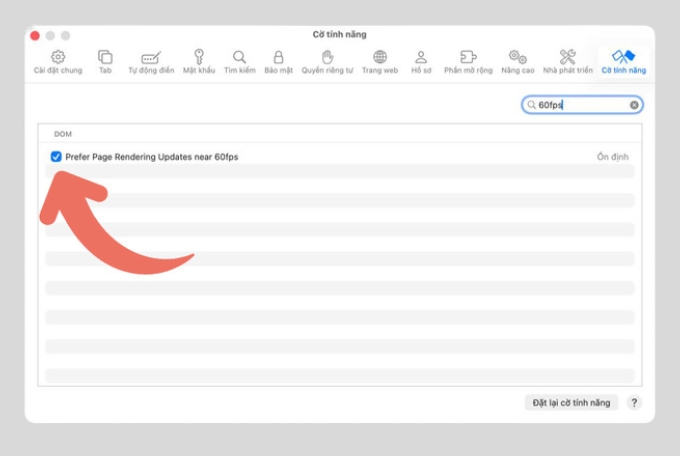Open the Tab settings pane
This screenshot has height=456, width=680.
click(105, 62)
